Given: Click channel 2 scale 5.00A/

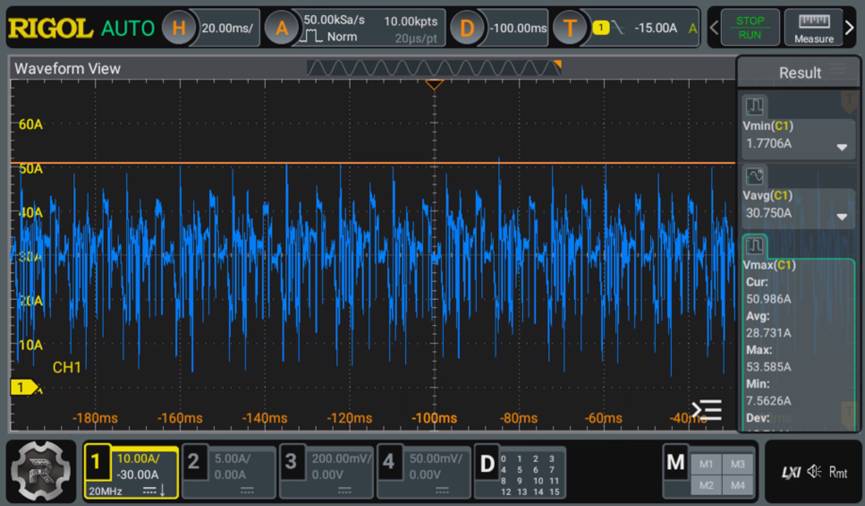Looking at the screenshot, I should 232,459.
